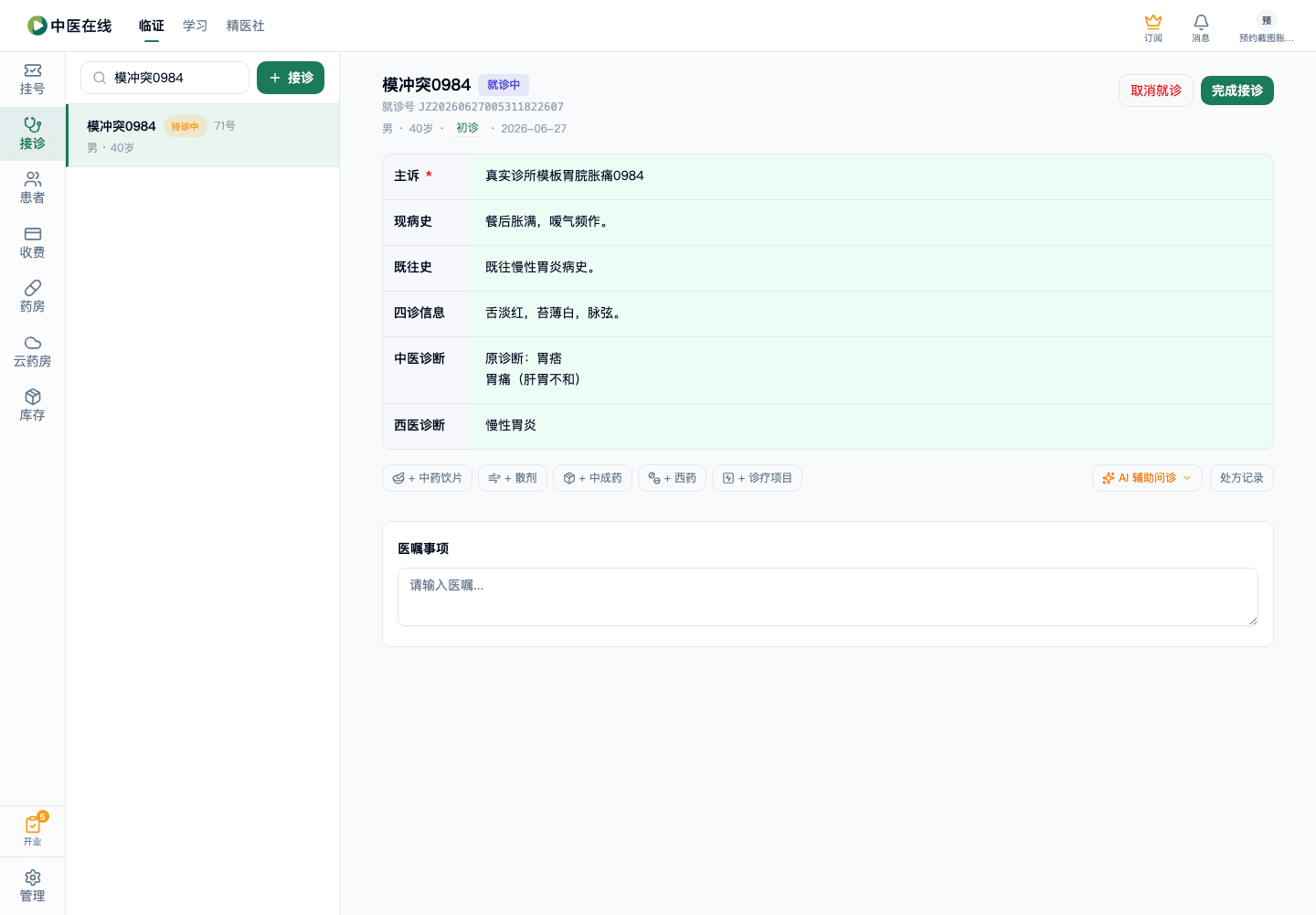Open the 消息 bell notifications
This screenshot has height=915, width=1316.
coord(1201,27)
